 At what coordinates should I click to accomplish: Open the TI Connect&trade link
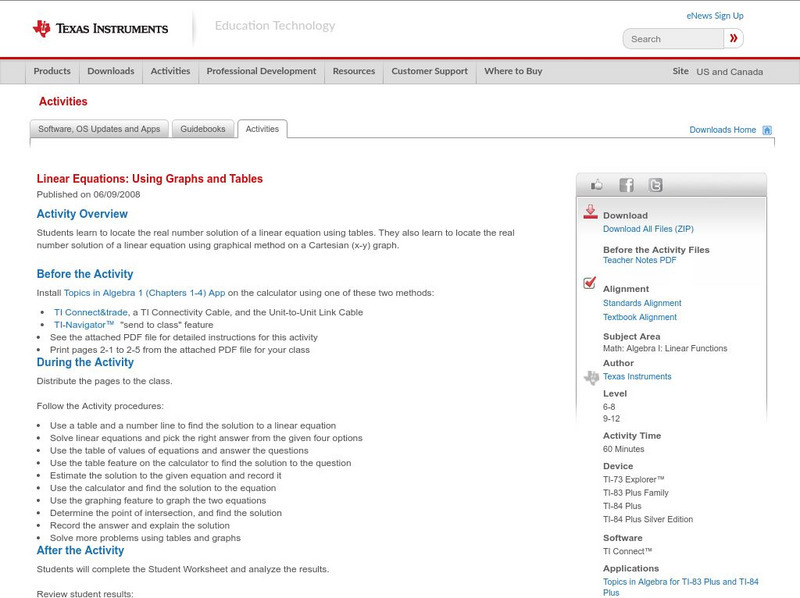[x=91, y=312]
